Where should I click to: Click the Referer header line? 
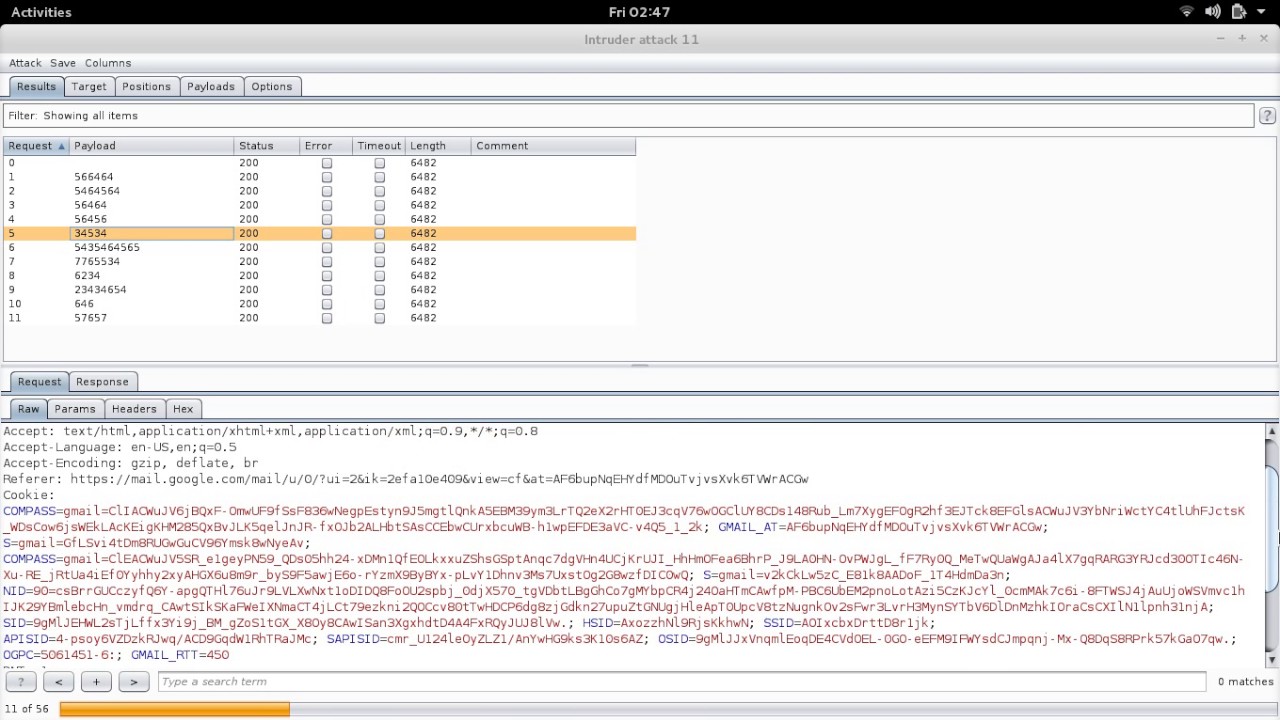pyautogui.click(x=405, y=479)
